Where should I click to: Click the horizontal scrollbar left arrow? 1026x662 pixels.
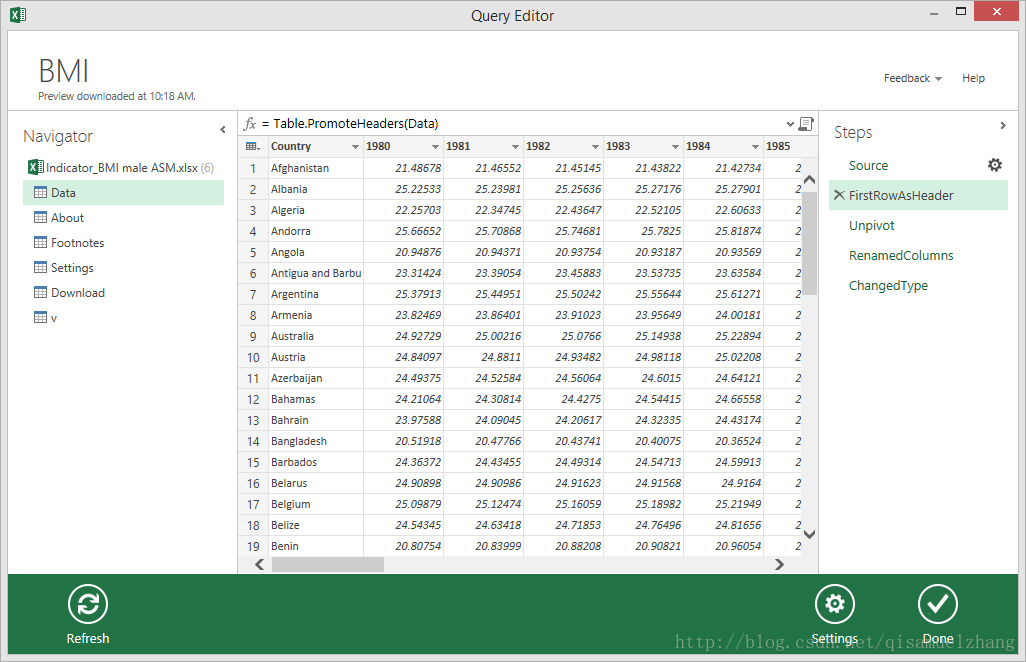click(260, 564)
